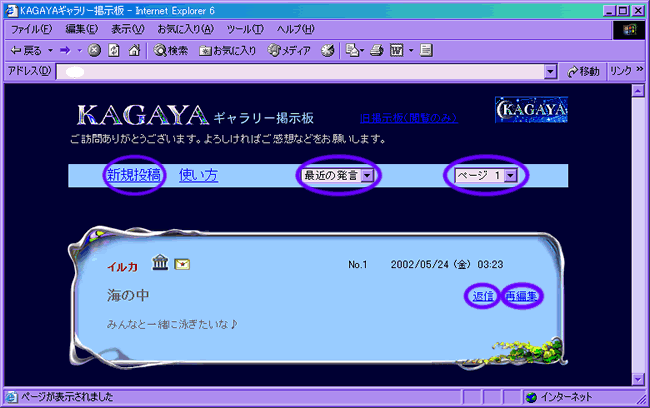Viewport: 650px width, 408px height.
Task: Open the Back history dropdown arrow
Action: (51, 51)
